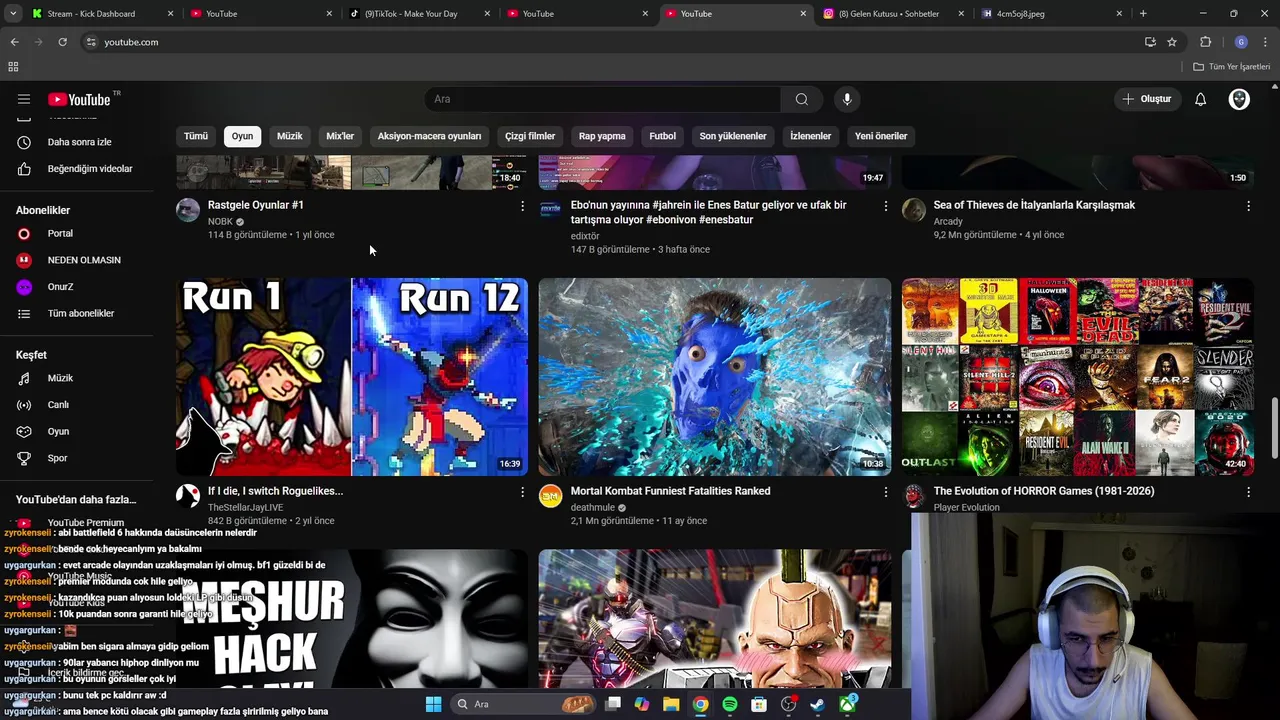1280x720 pixels.
Task: Click the TheStellarJayLIVE channel avatar
Action: 188,496
